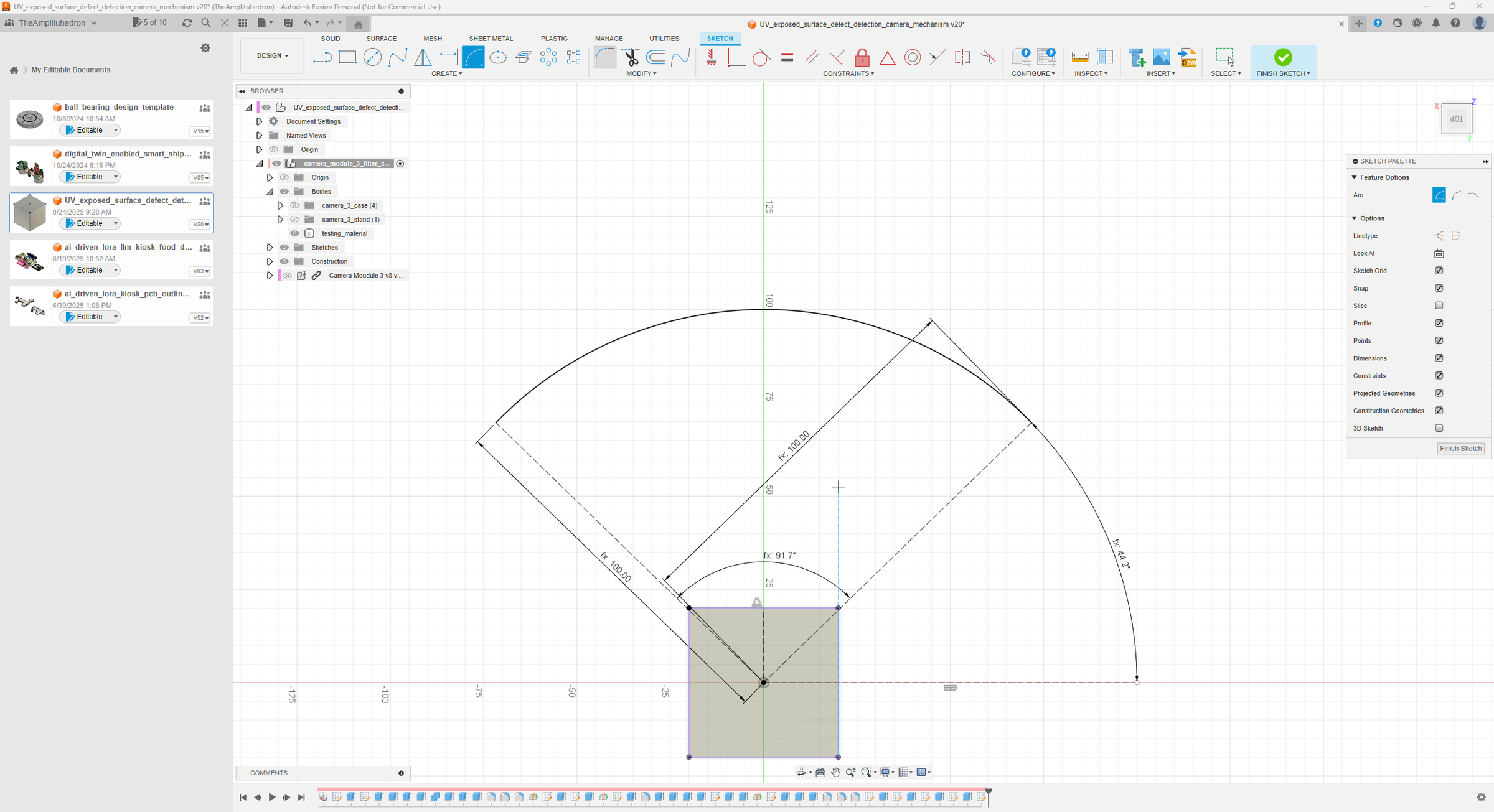Screen dimensions: 1494x812
Task: Click the green FINISH SKETCH checkmark
Action: 1282,57
